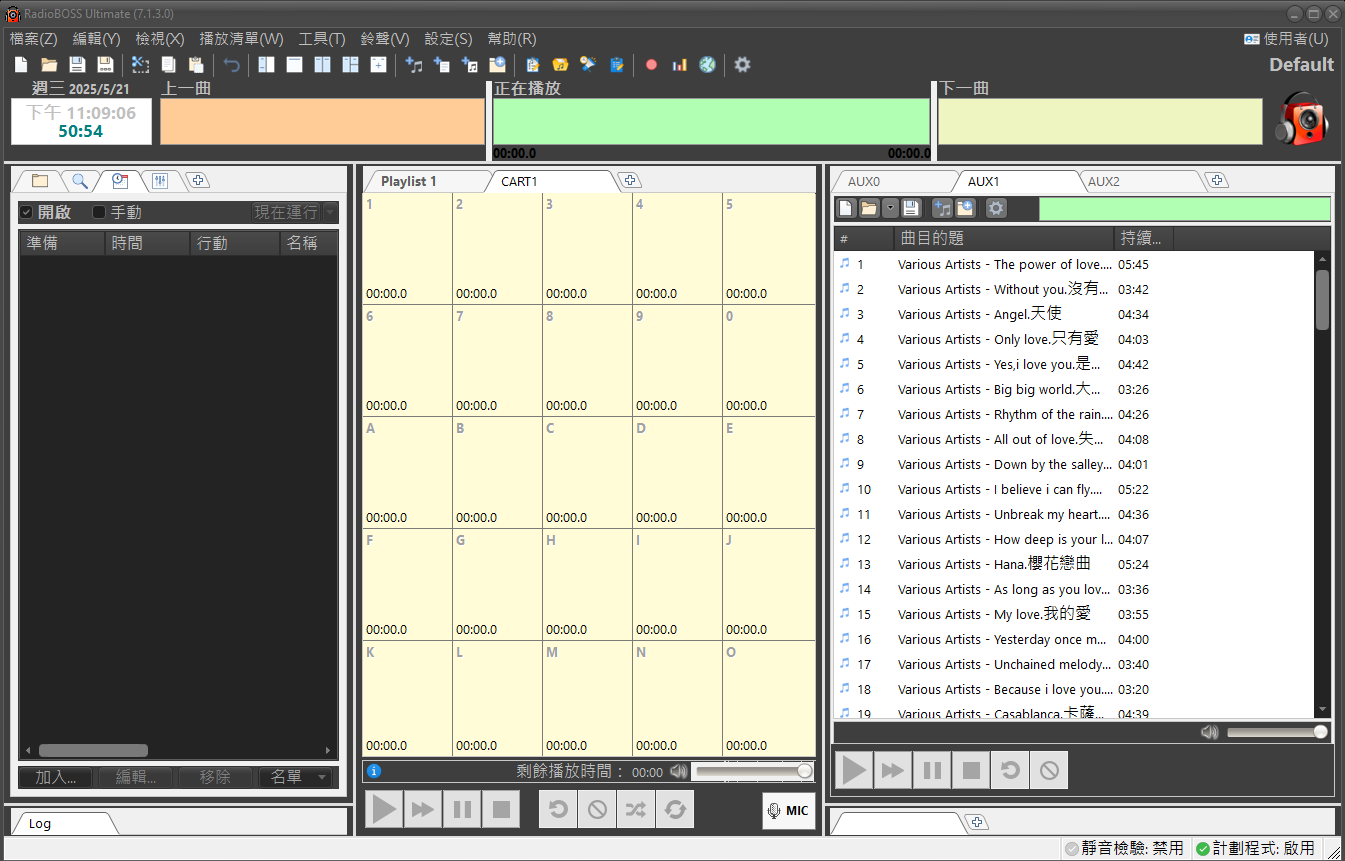Click the AUX1 player stop button

[971, 770]
